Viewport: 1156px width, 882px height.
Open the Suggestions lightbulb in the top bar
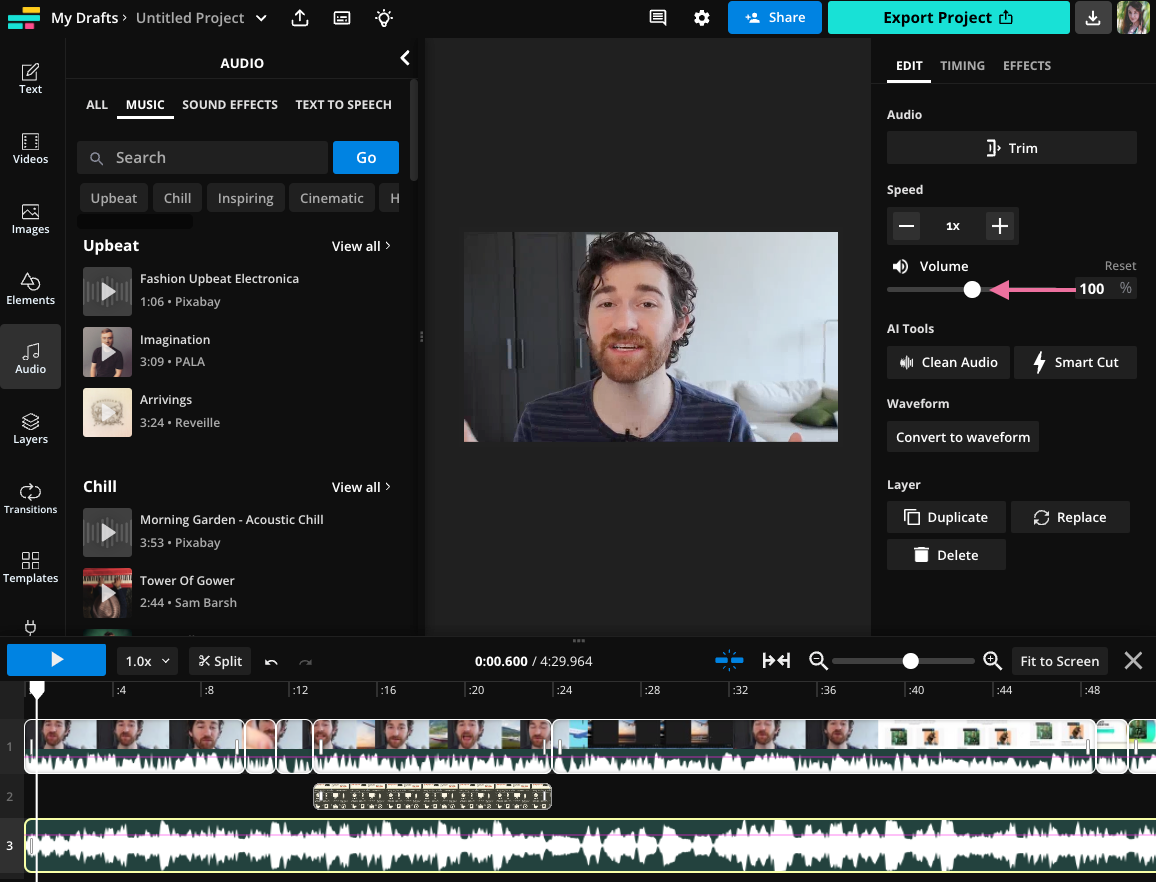point(383,18)
